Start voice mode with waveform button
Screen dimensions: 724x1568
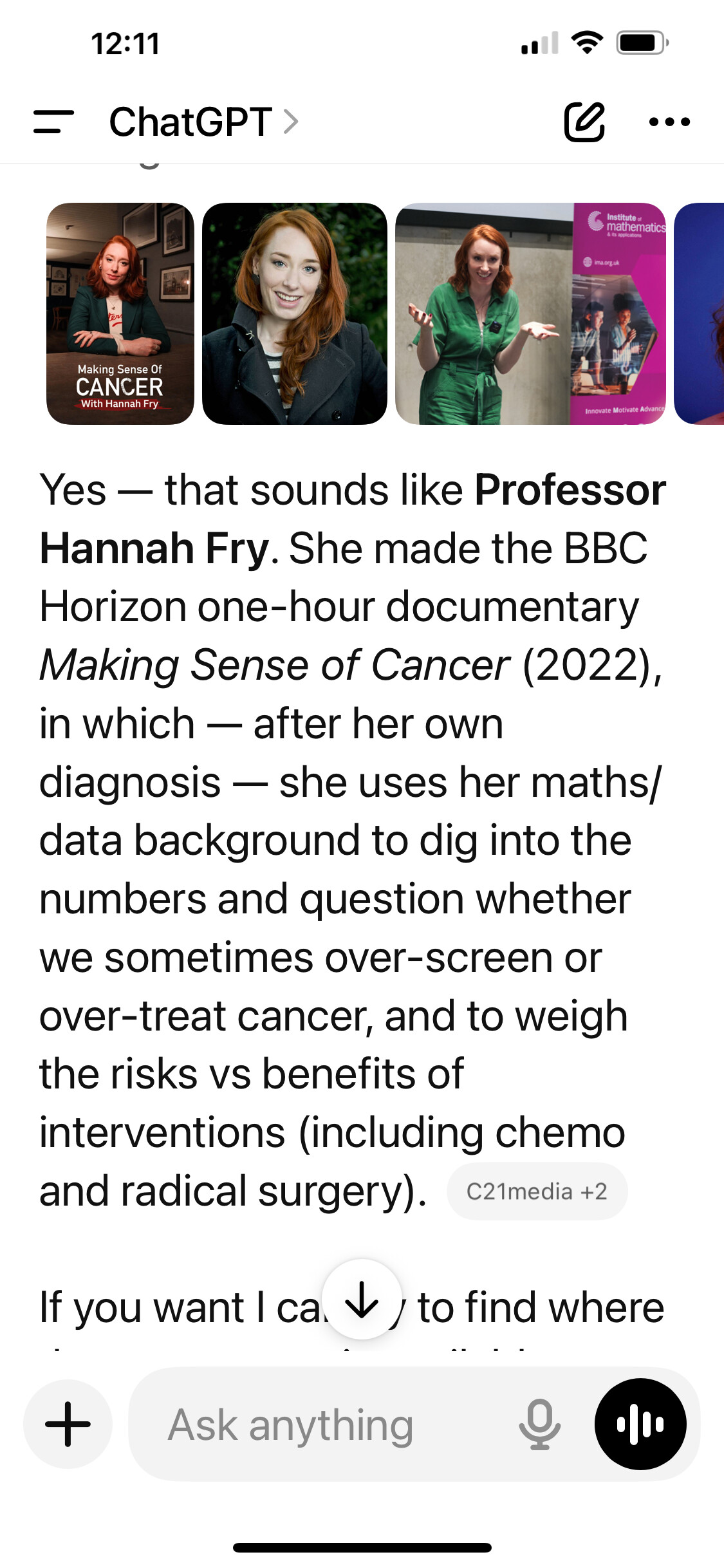click(x=640, y=1424)
